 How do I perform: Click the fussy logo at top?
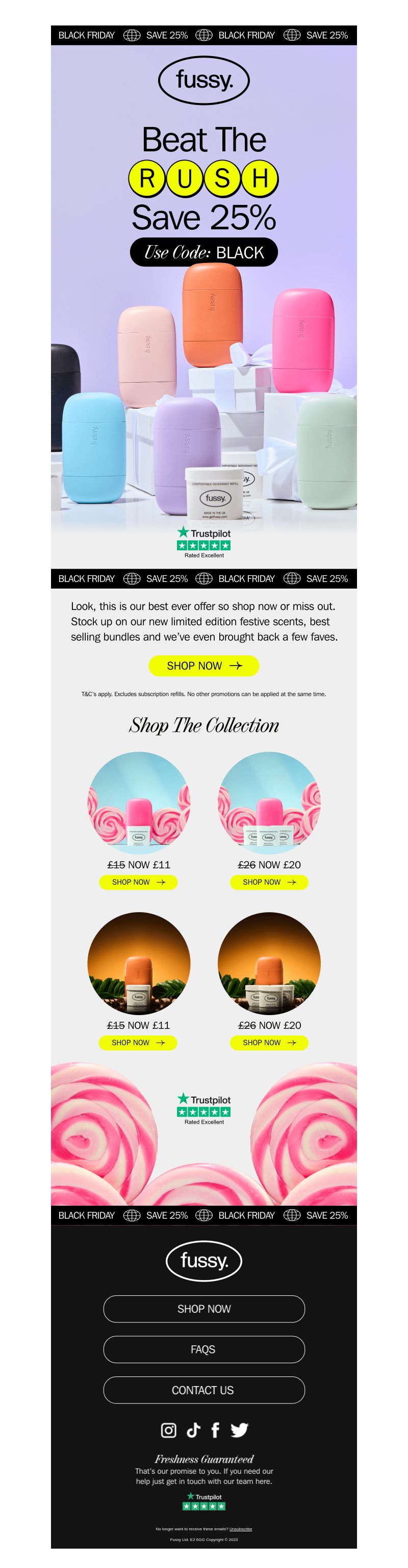tap(204, 79)
